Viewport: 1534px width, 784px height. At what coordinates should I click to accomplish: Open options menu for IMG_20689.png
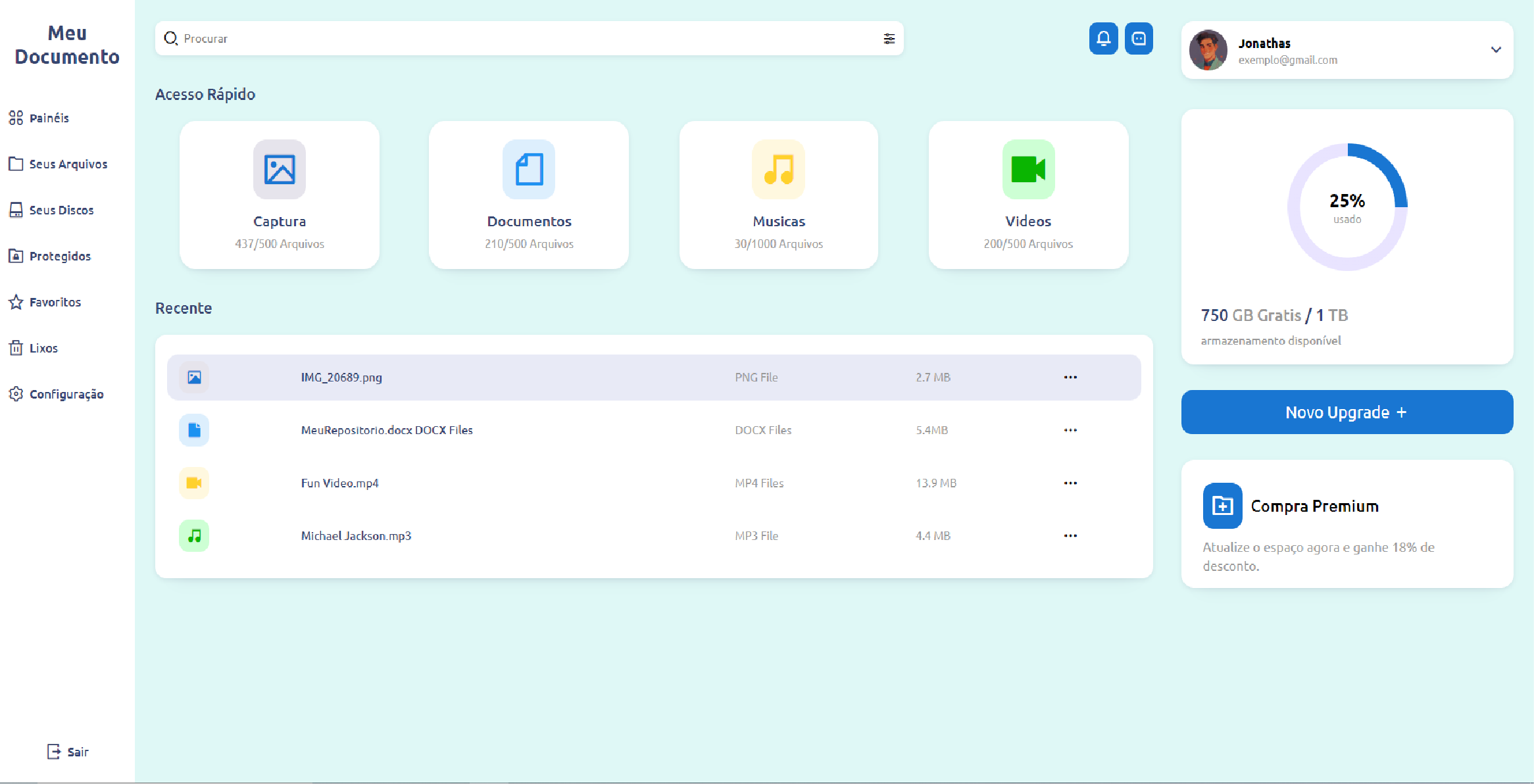pyautogui.click(x=1070, y=378)
